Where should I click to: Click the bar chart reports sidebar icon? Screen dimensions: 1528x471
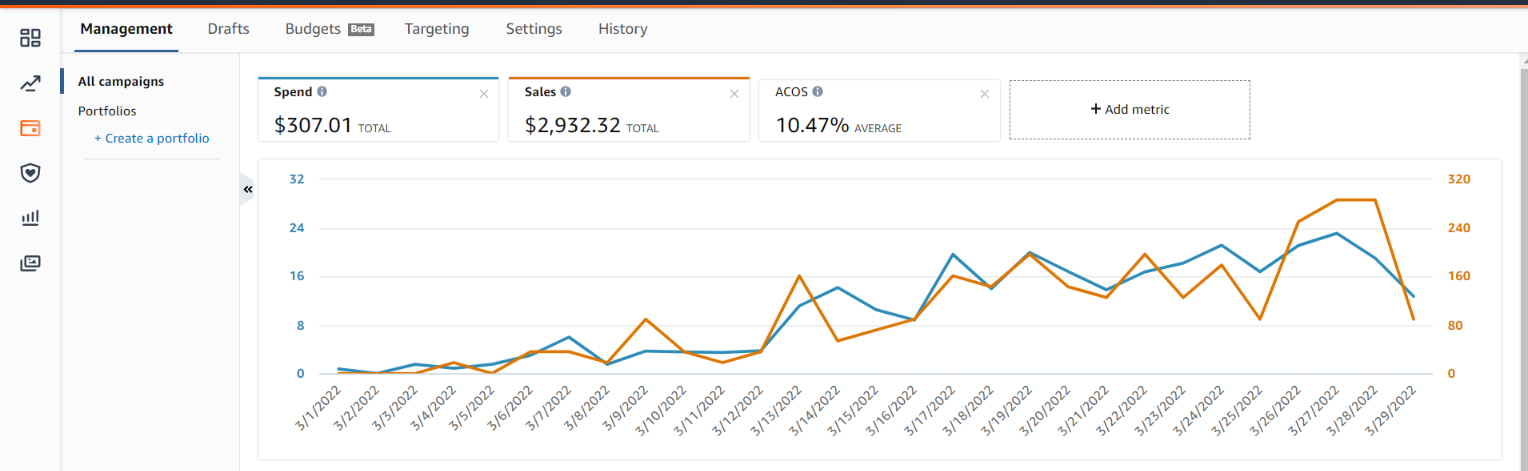[30, 217]
